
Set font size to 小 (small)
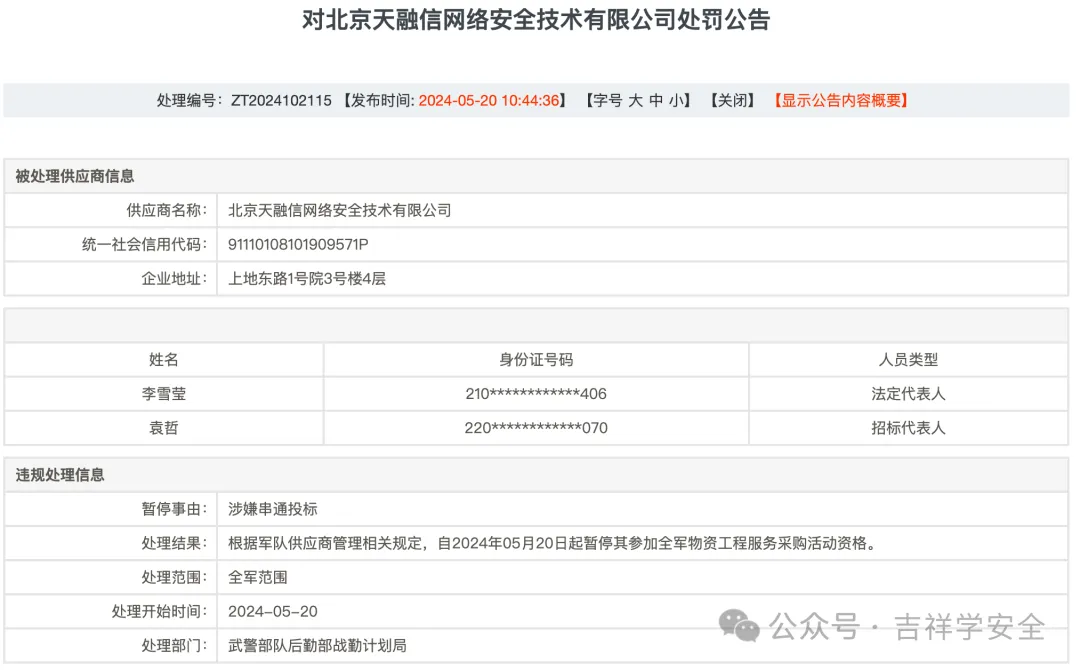676,101
